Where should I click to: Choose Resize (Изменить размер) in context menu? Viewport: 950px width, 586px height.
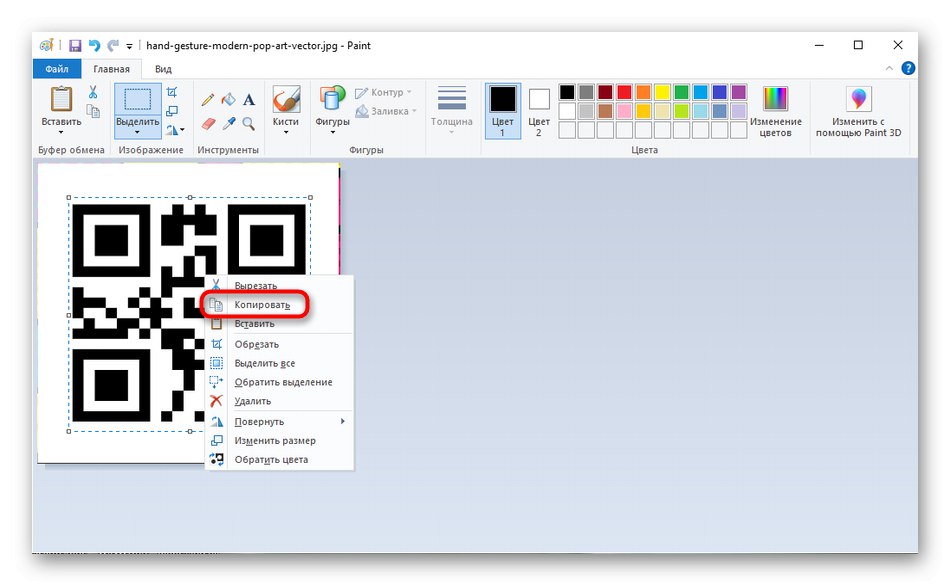pyautogui.click(x=279, y=441)
